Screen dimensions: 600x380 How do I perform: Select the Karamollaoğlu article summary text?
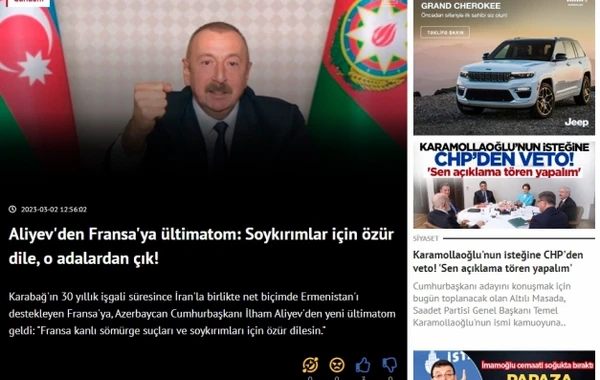coord(492,305)
